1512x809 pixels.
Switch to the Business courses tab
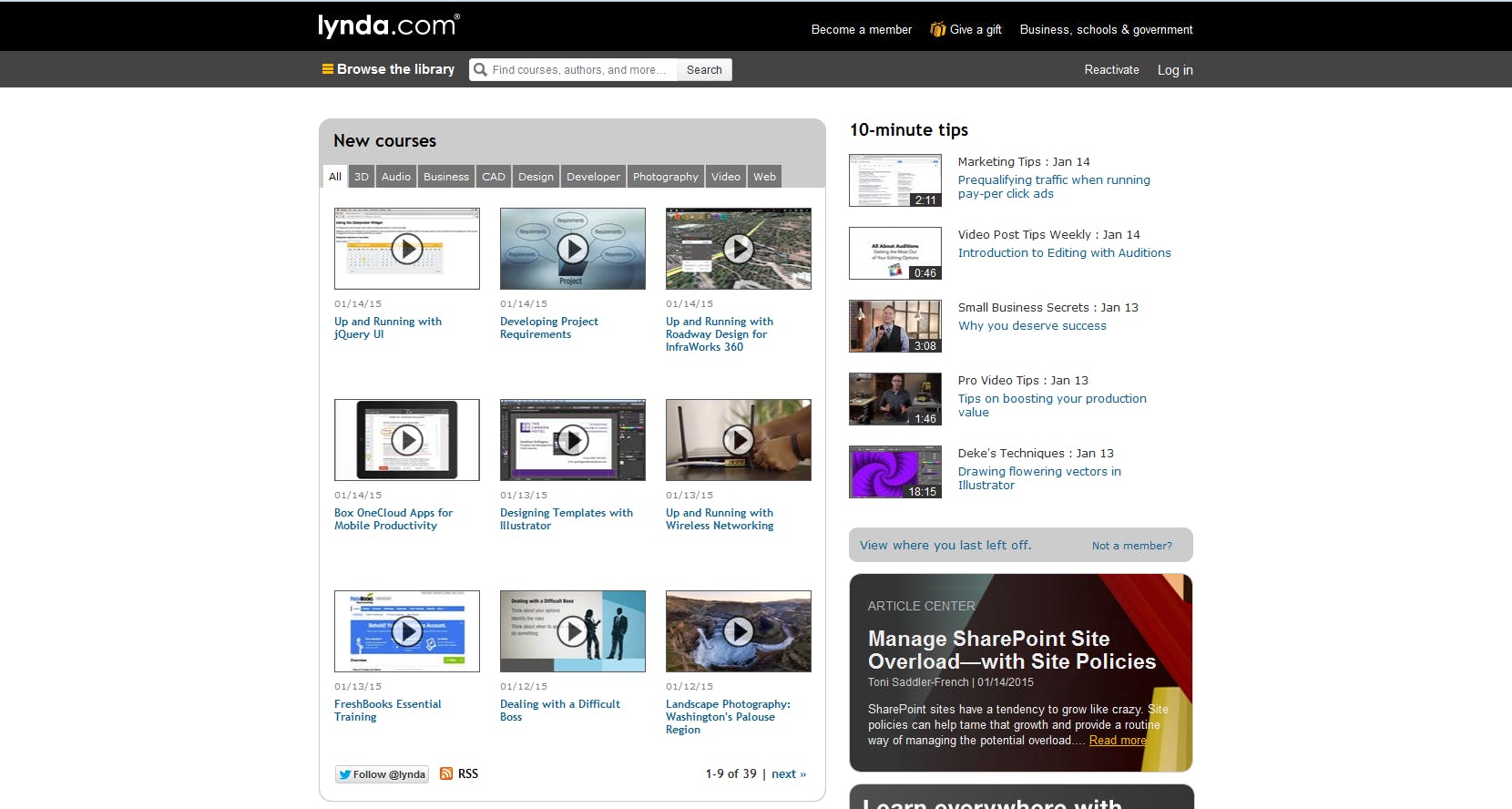coord(446,177)
